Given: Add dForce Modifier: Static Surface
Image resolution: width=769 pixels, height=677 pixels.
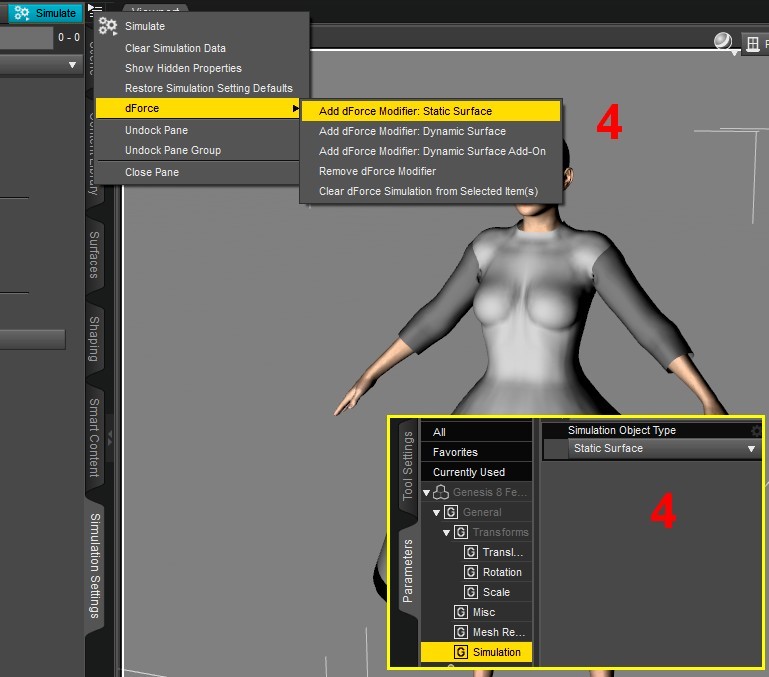Looking at the screenshot, I should [x=431, y=111].
